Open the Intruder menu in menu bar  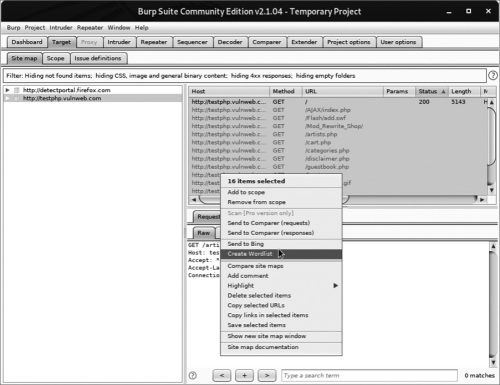(x=61, y=28)
